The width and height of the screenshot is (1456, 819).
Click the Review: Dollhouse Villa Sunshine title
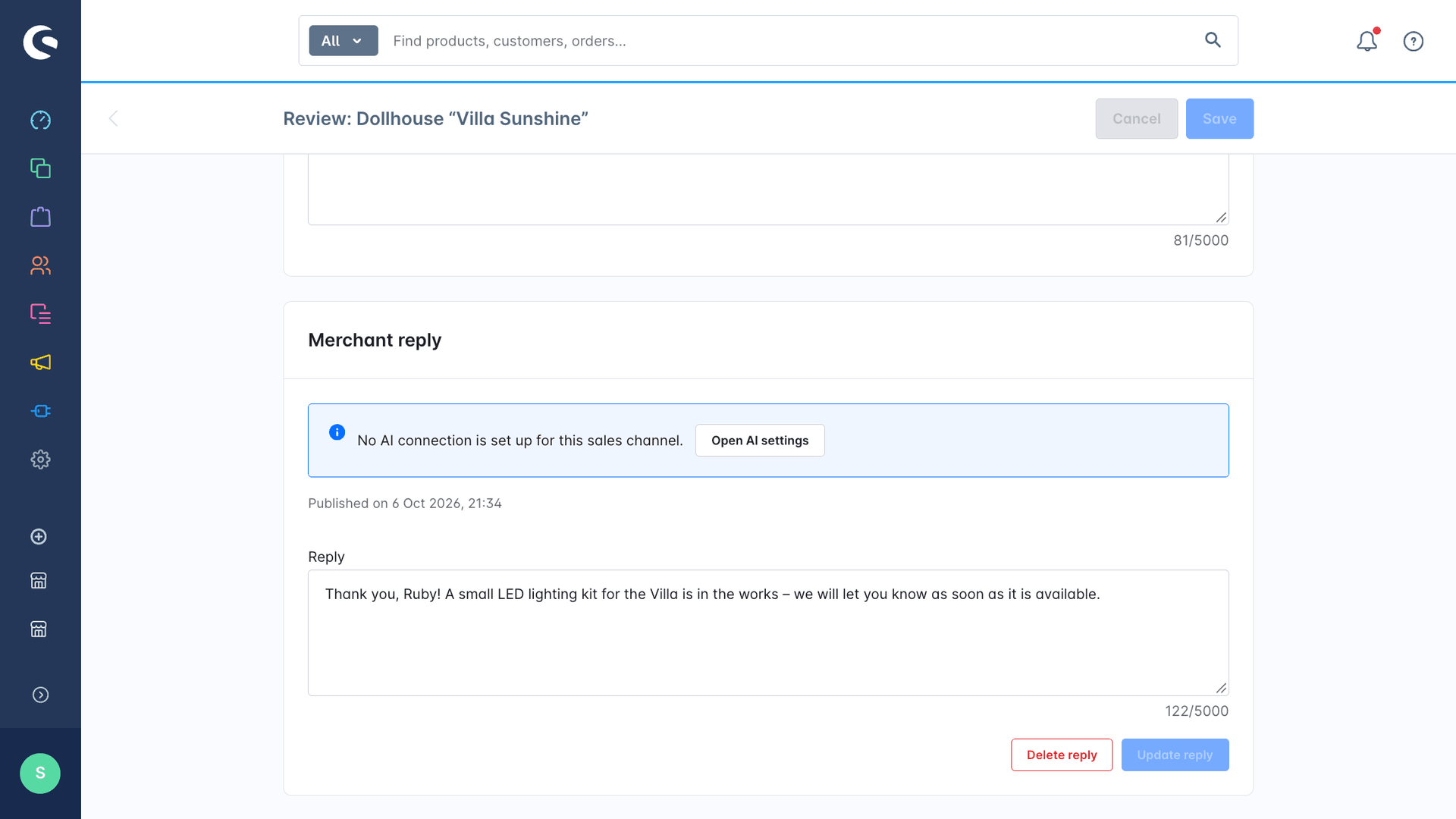(x=435, y=118)
